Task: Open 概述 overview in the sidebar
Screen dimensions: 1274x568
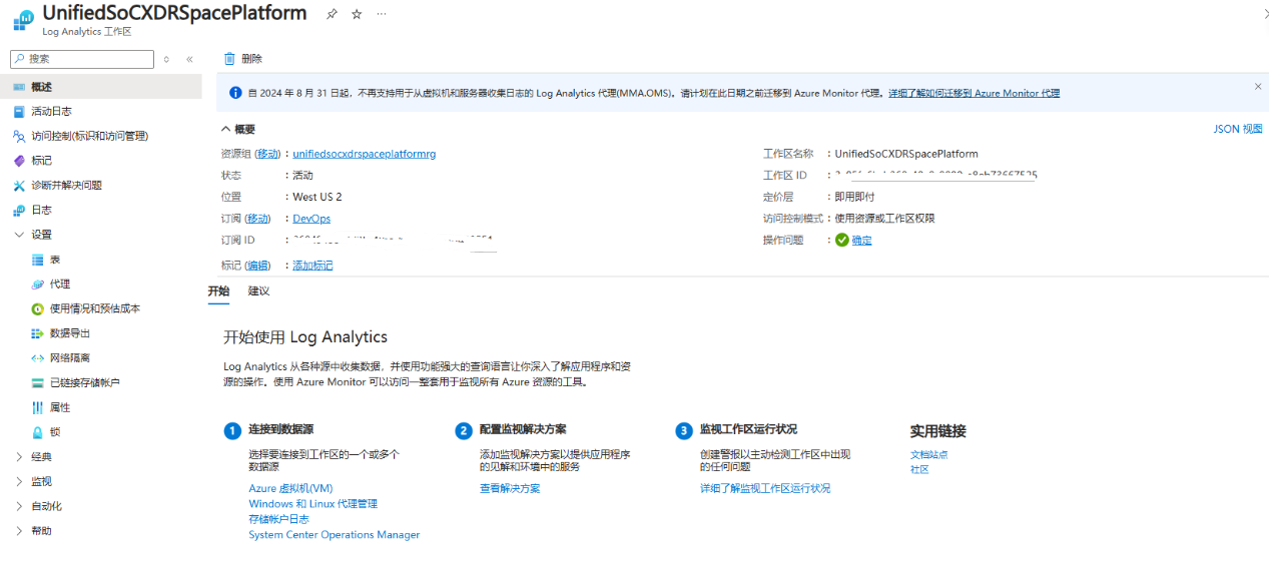Action: point(100,87)
